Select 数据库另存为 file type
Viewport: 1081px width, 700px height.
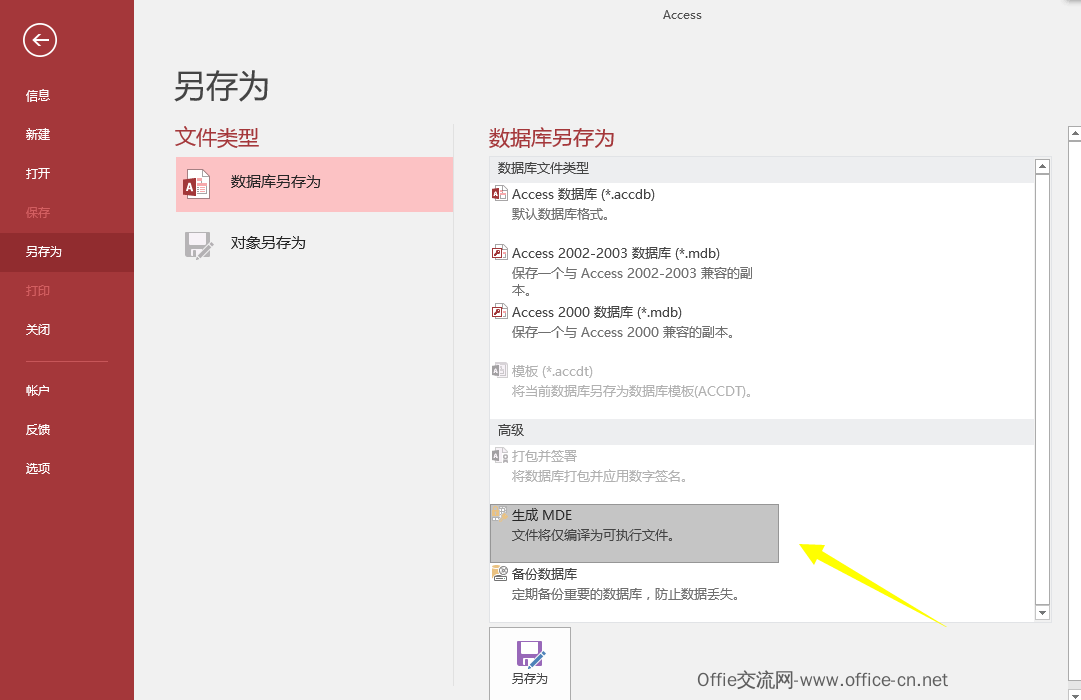314,184
